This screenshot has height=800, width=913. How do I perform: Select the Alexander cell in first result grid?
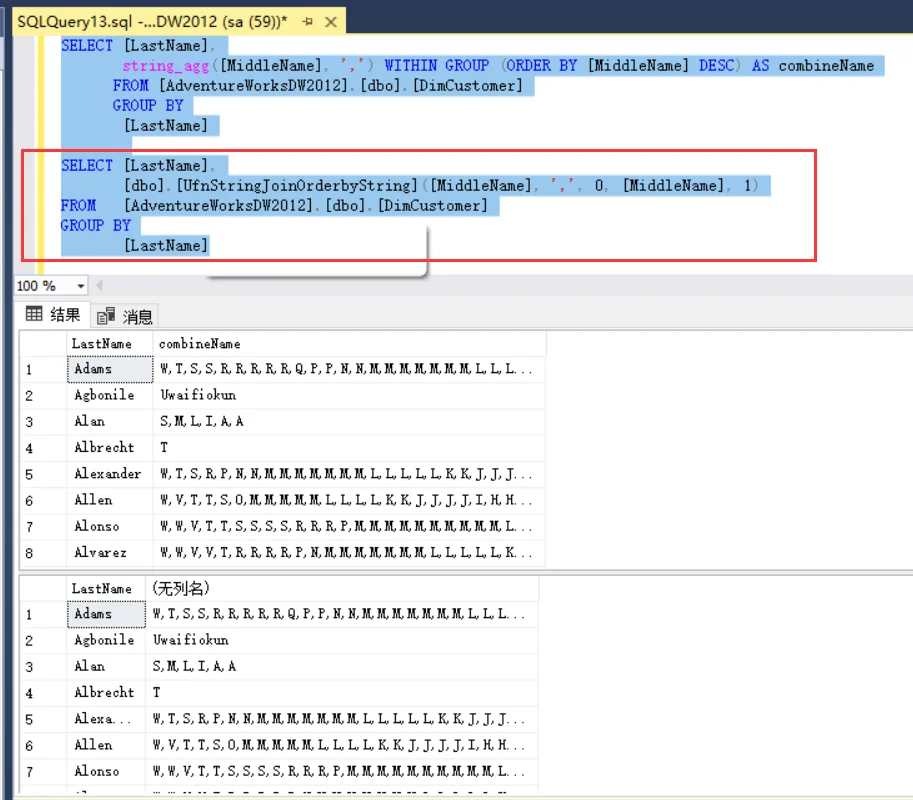coord(109,474)
